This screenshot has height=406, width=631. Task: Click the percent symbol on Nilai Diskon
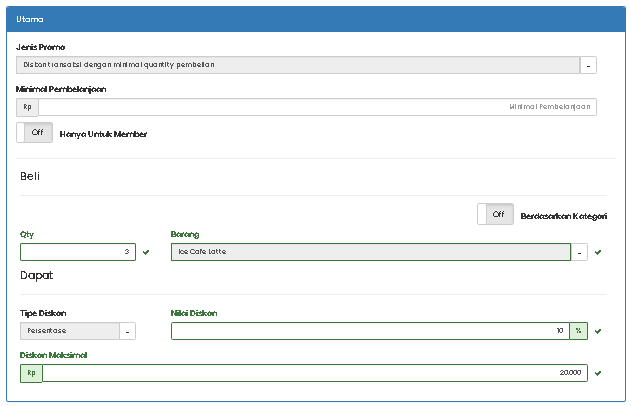coord(578,331)
